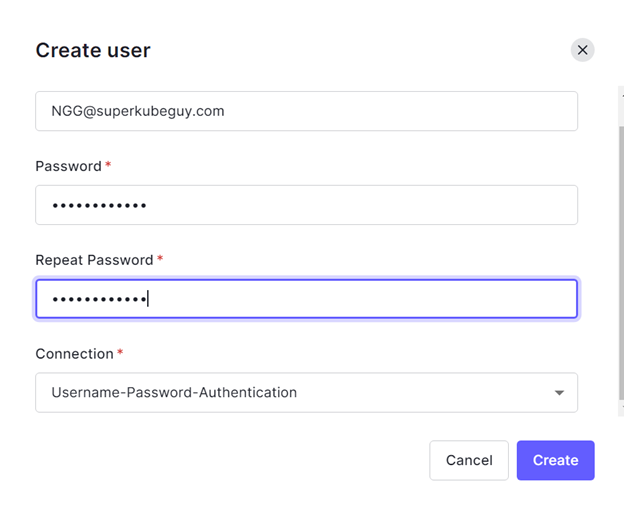
Task: Click the Create button
Action: coord(556,460)
